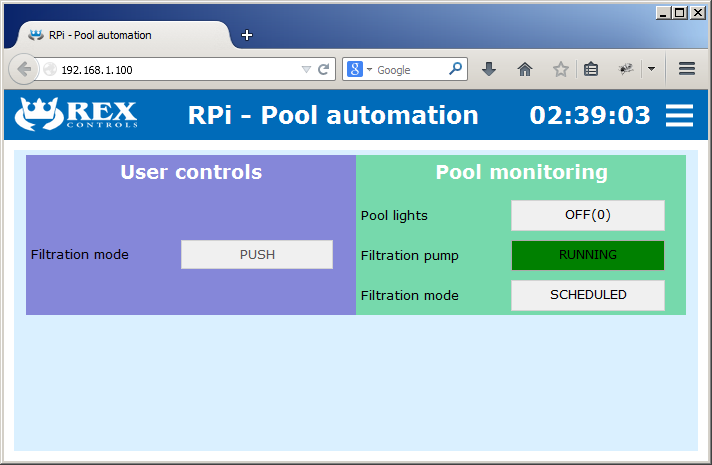Click the Pool lights OFF(0) indicator
712x465 pixels.
tap(587, 215)
